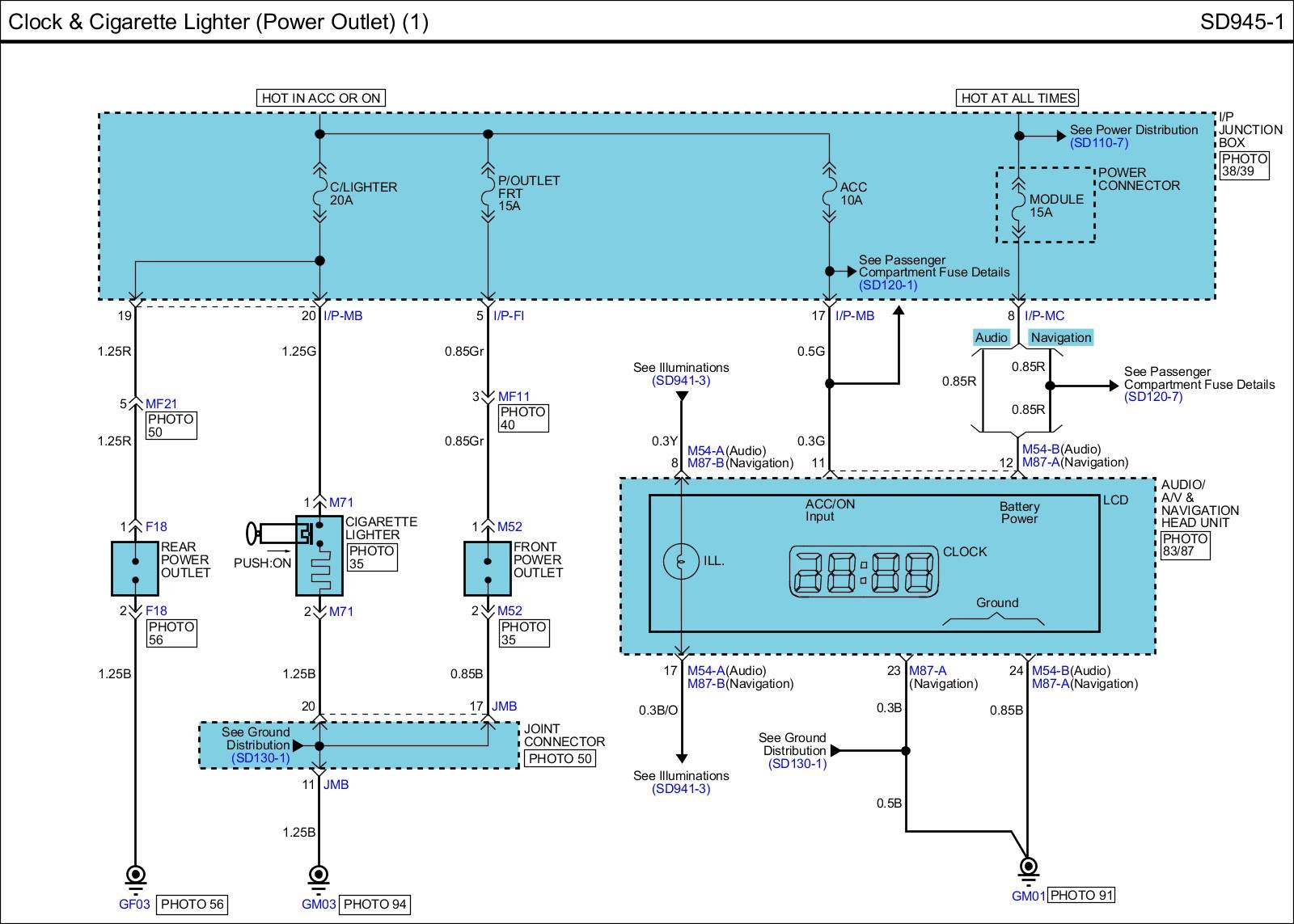Open PHOTO 83/87 for the head unit
Viewport: 1294px width, 924px height.
1186,545
